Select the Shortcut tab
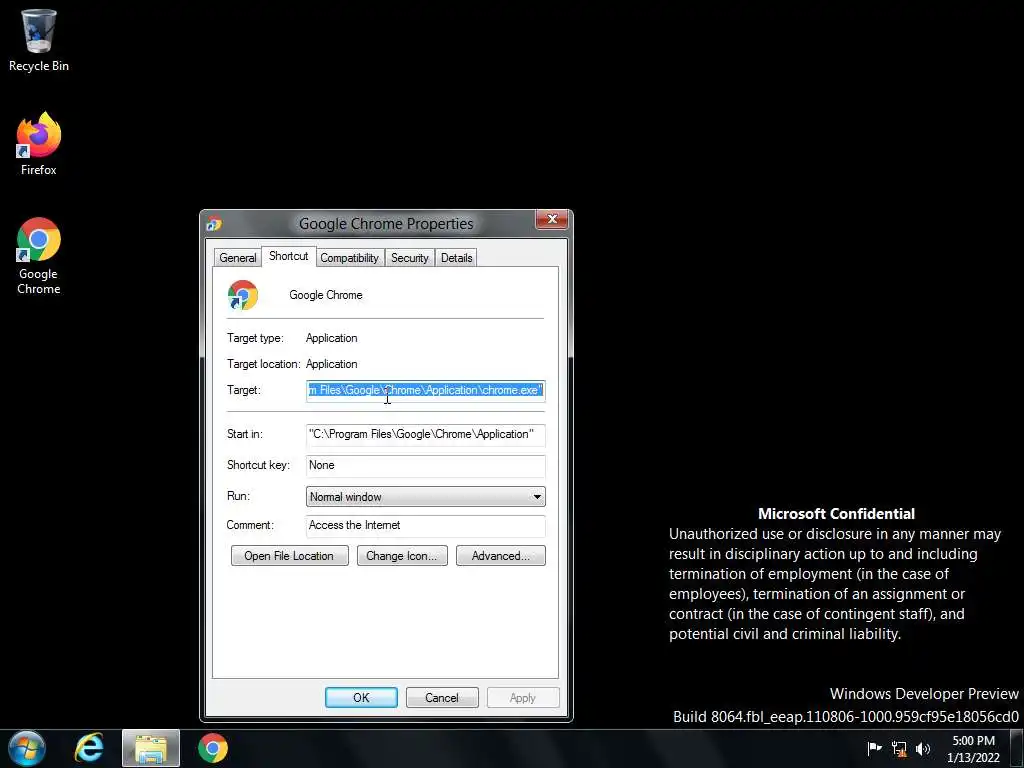The width and height of the screenshot is (1024, 768). pos(289,256)
